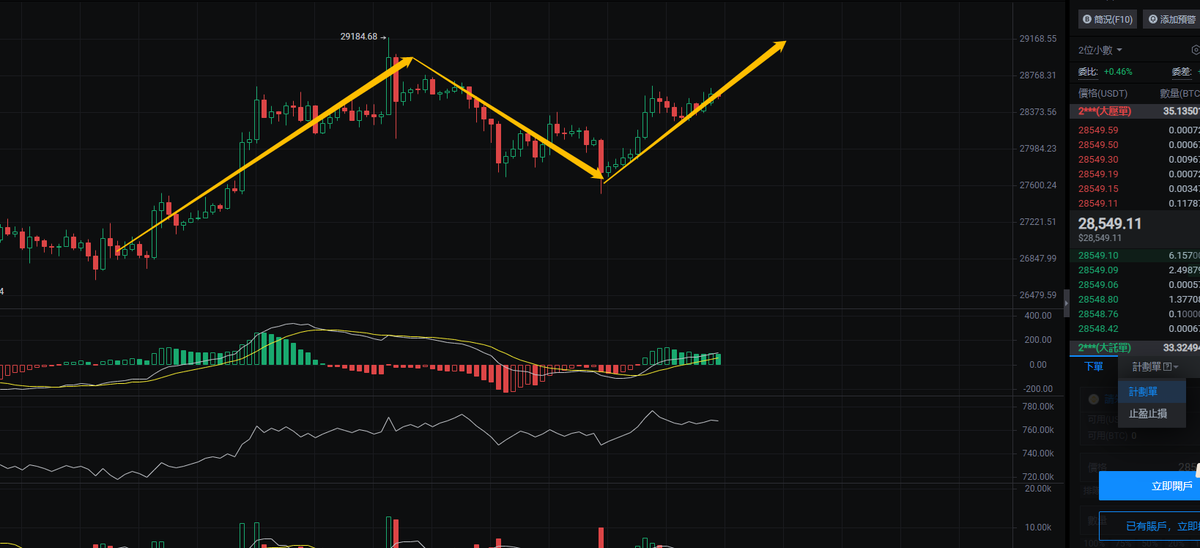The height and width of the screenshot is (548, 1200).
Task: Open the 計劃單 tab dropdown
Action: 1153,367
